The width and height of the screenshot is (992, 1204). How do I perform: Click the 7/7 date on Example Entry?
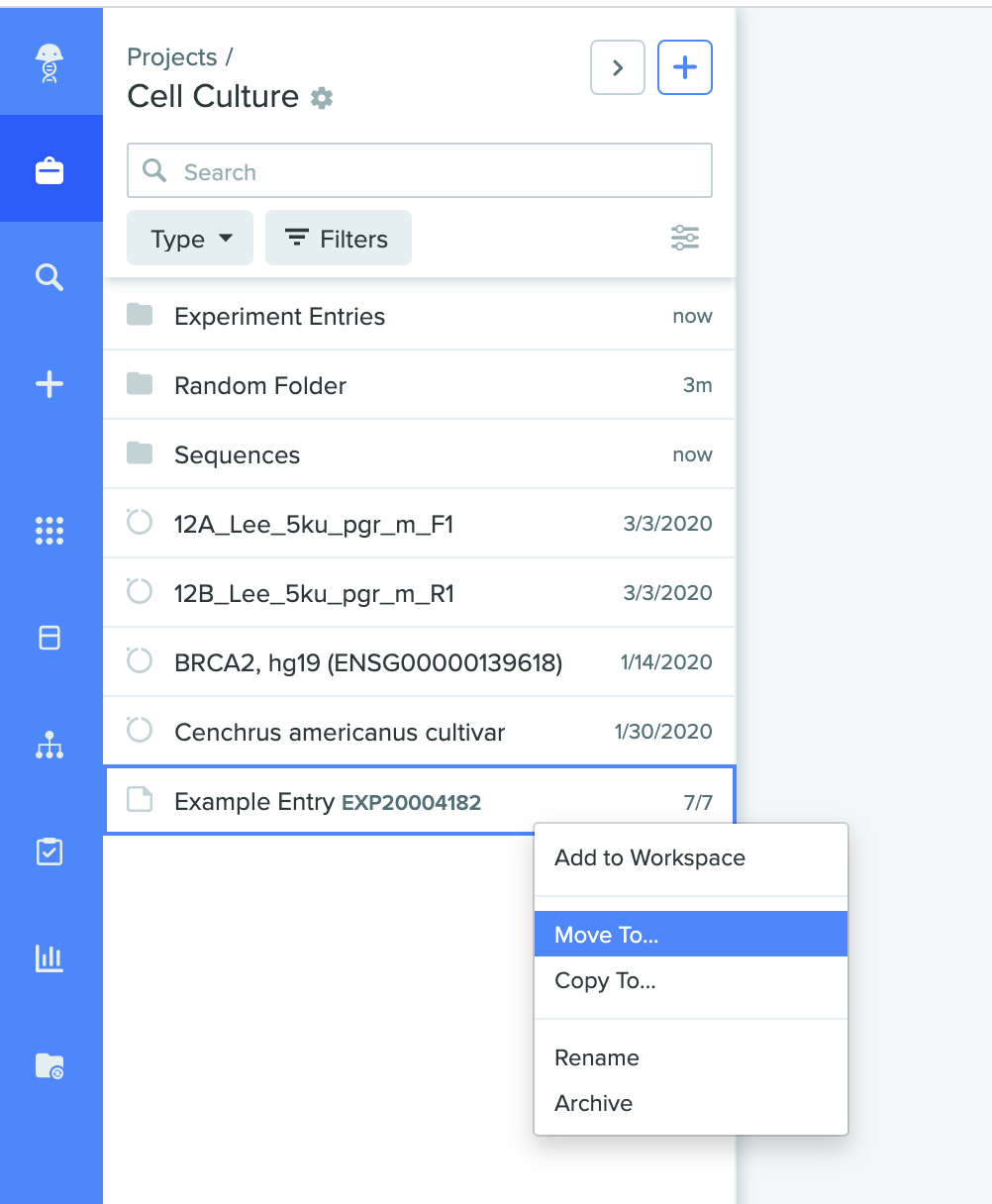(x=698, y=802)
